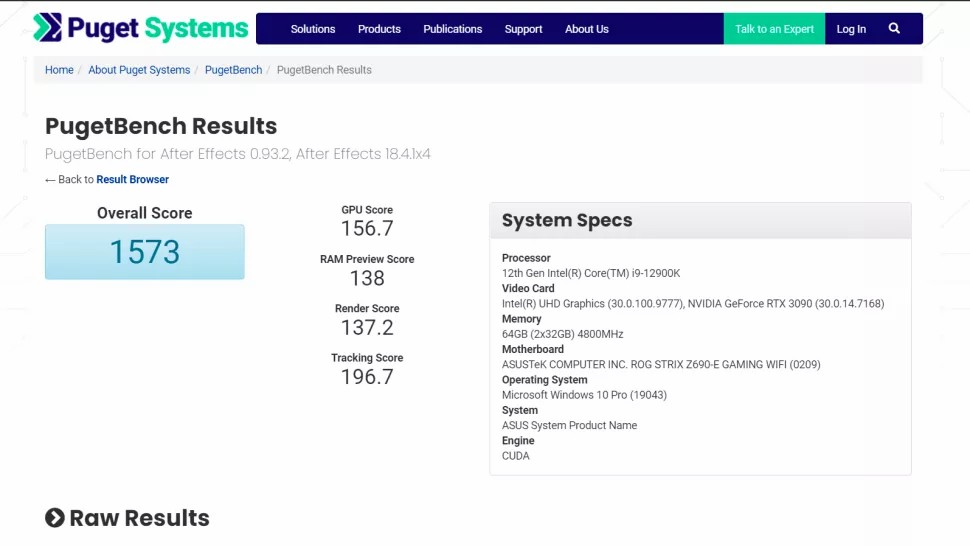Open the site search magnifier icon
The height and width of the screenshot is (546, 970).
coord(894,28)
